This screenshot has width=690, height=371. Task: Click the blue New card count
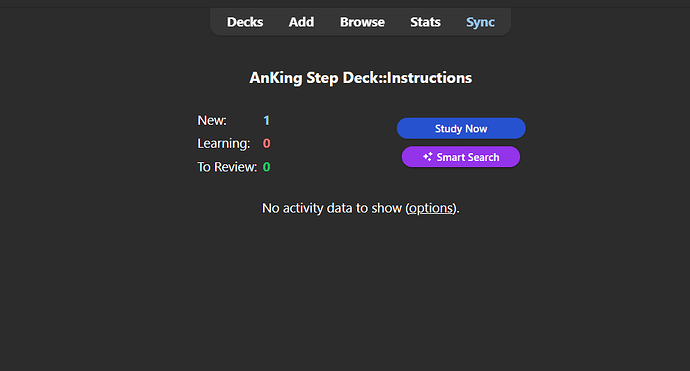(x=266, y=120)
